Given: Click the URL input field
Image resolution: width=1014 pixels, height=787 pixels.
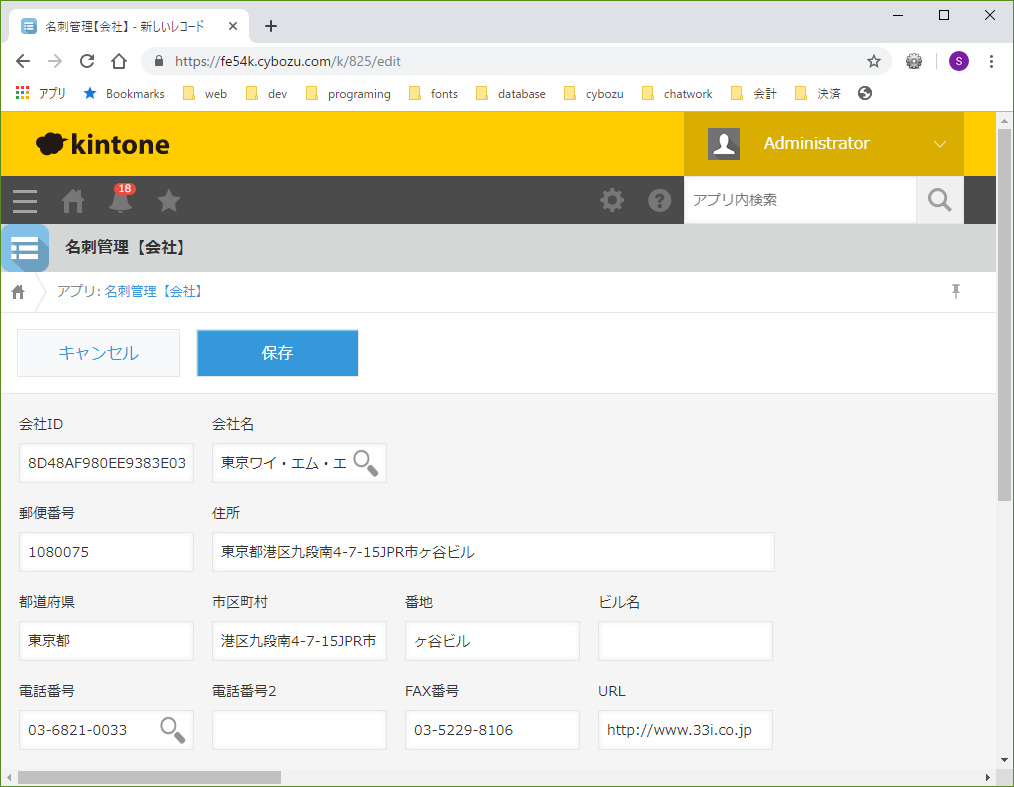Looking at the screenshot, I should click(685, 730).
